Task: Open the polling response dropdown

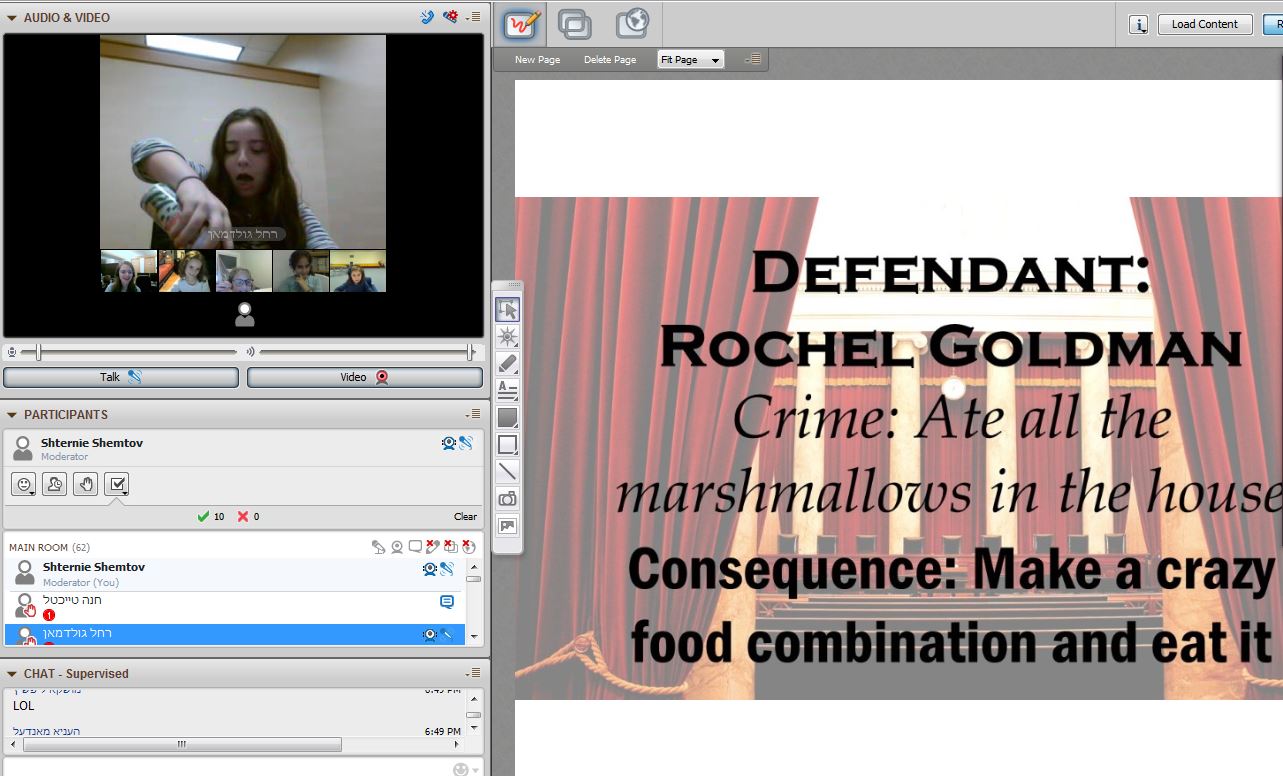Action: click(x=117, y=485)
